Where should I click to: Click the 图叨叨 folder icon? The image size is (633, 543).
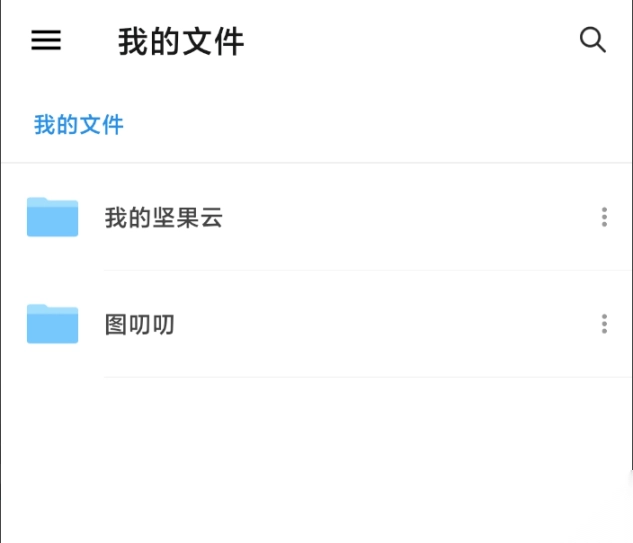pyautogui.click(x=52, y=324)
